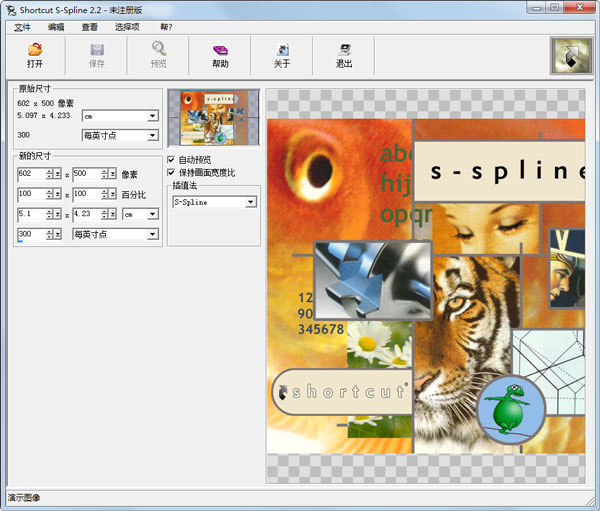
Task: Click the Open (打开) toolbar icon
Action: tap(35, 49)
